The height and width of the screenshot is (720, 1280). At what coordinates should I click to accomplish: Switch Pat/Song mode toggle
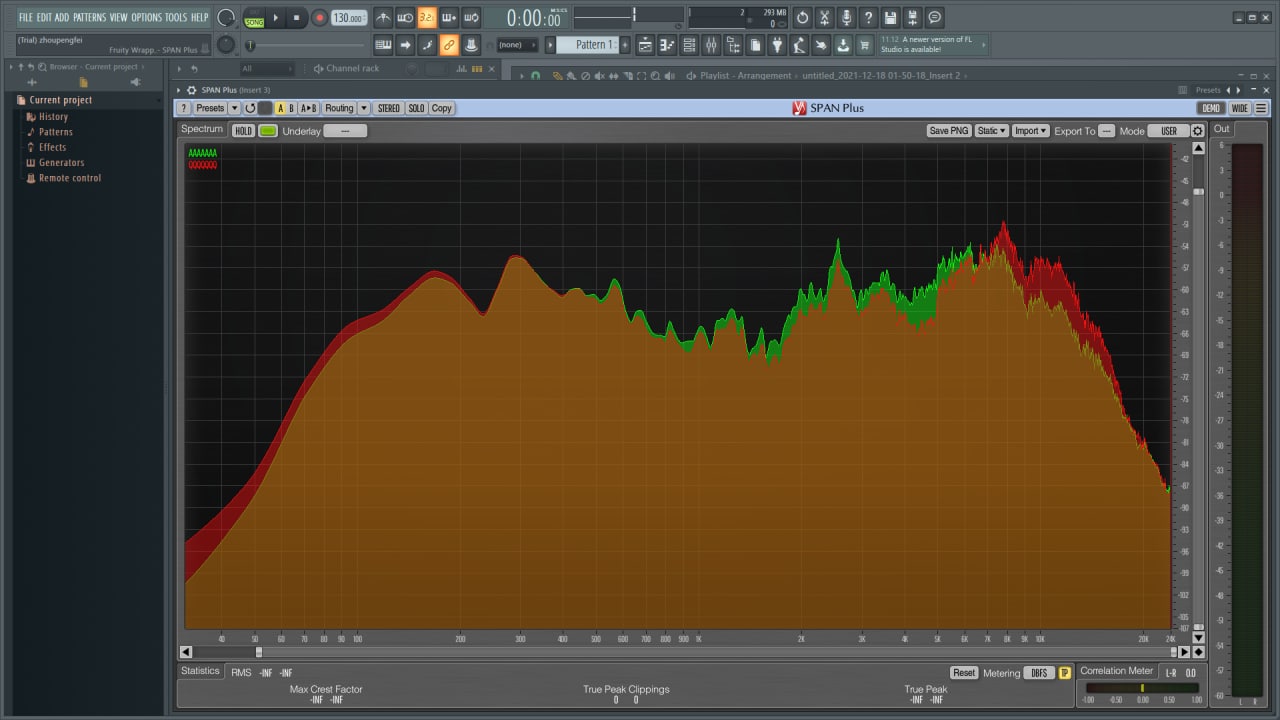tap(254, 18)
